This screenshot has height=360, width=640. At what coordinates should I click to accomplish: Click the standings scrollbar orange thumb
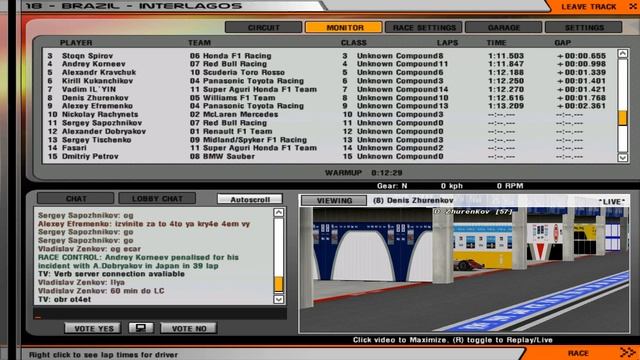click(622, 118)
